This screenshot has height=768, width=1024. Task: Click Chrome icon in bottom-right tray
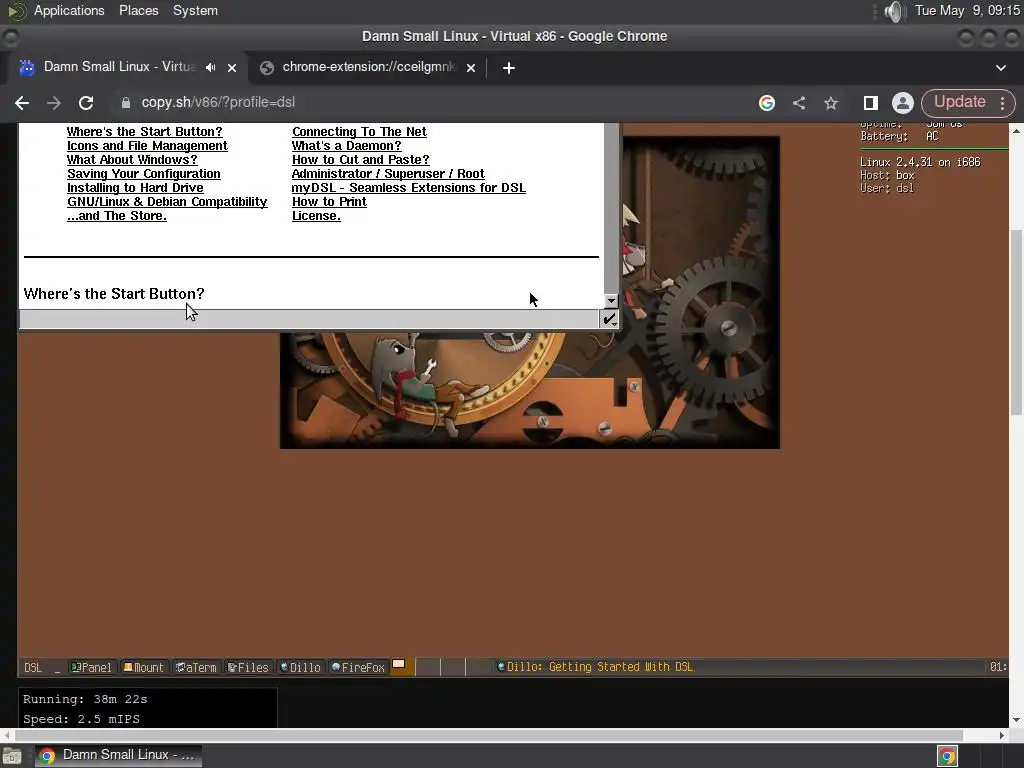947,756
